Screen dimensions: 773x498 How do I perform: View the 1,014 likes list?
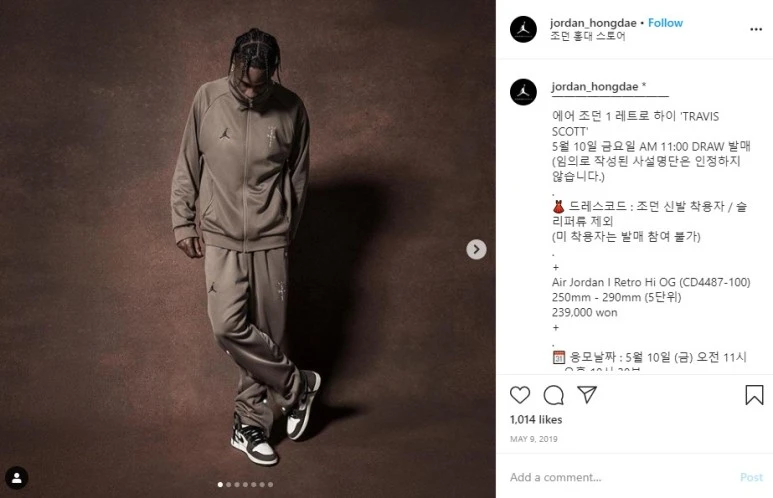[536, 420]
